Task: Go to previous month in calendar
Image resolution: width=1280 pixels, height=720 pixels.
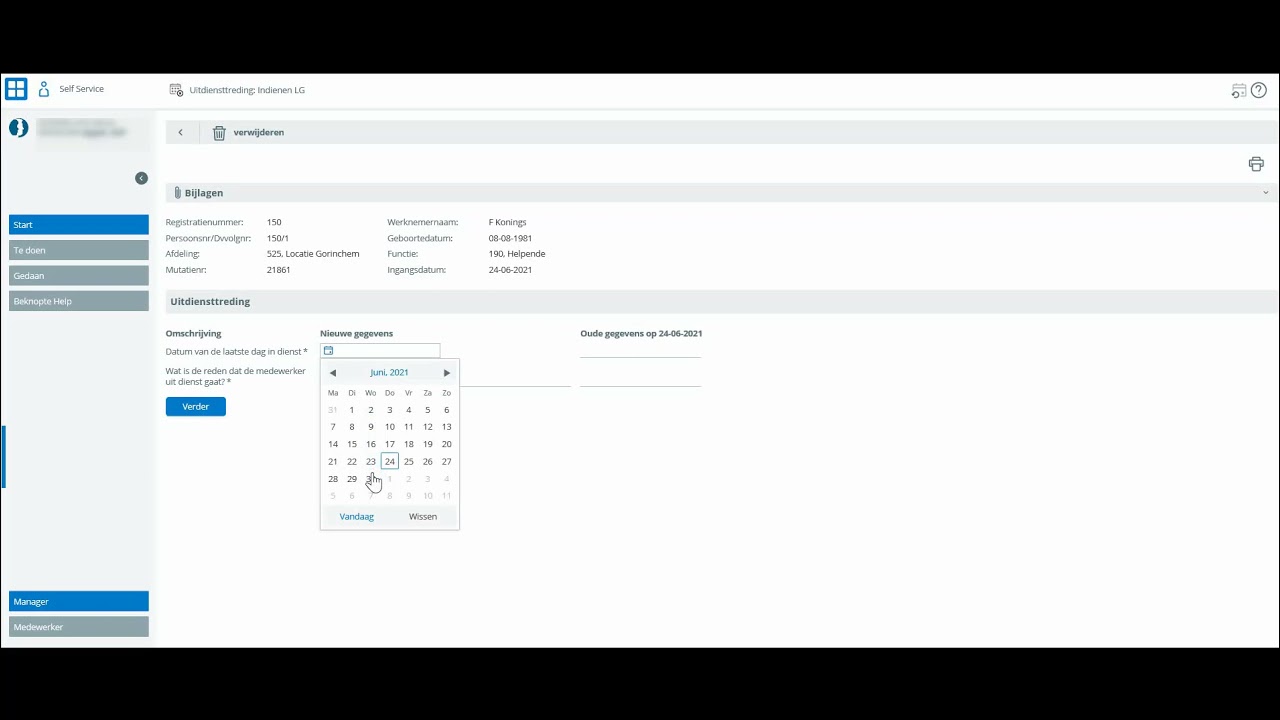Action: coord(333,373)
